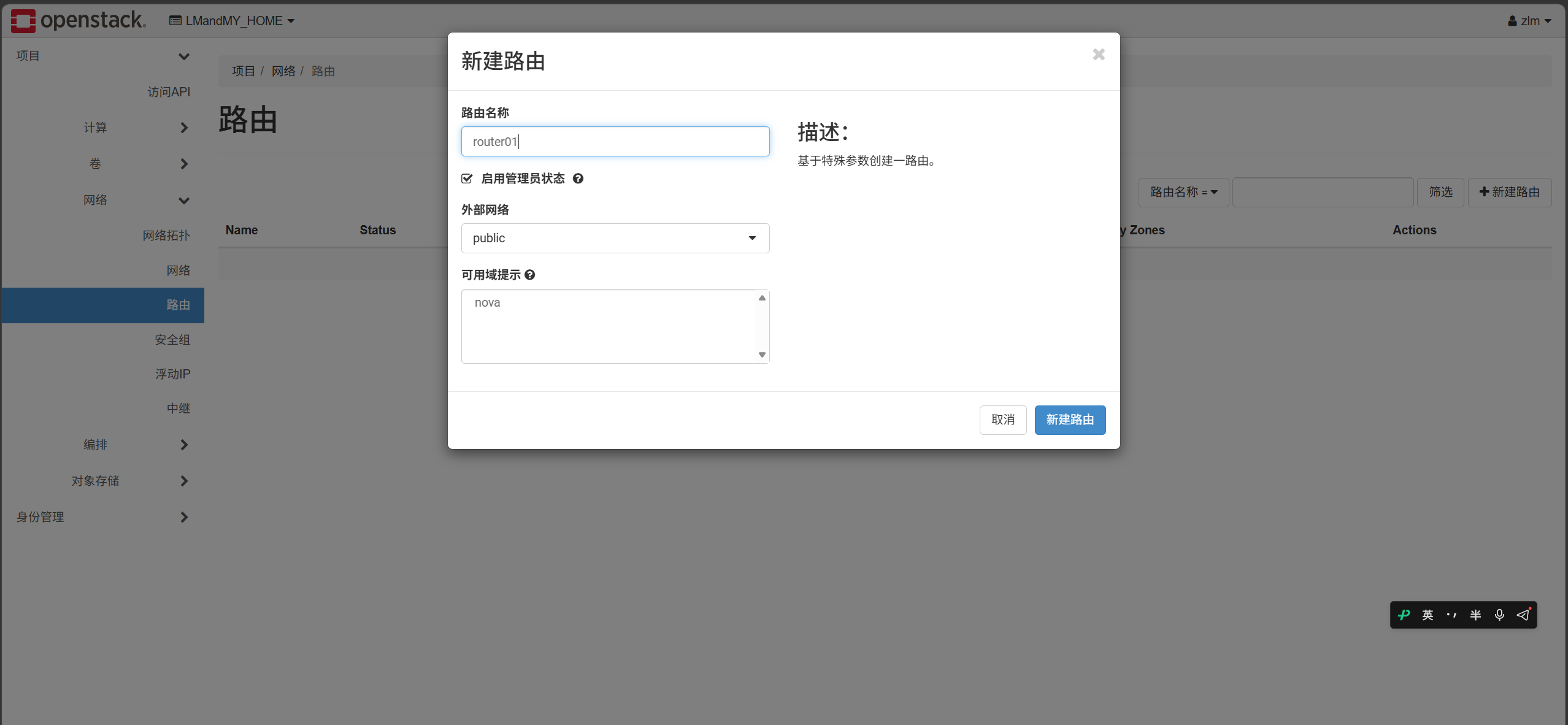
Task: Open 浮动IP page
Action: (172, 374)
